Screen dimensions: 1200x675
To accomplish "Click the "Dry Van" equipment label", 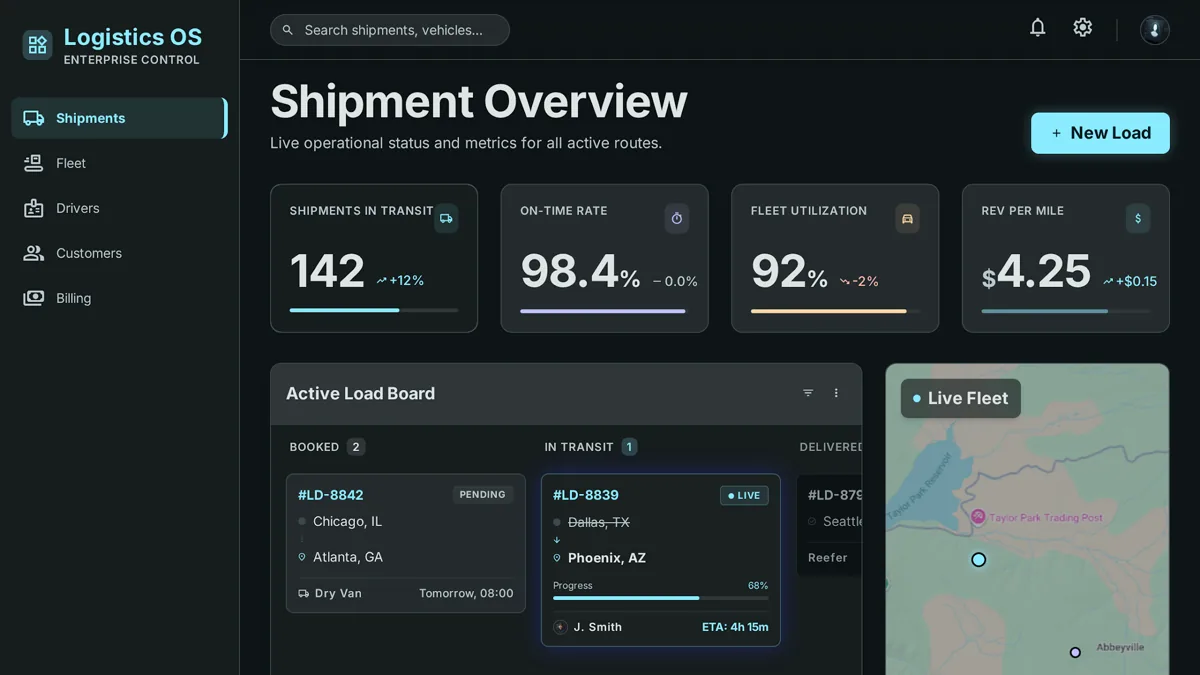I will pyautogui.click(x=338, y=593).
